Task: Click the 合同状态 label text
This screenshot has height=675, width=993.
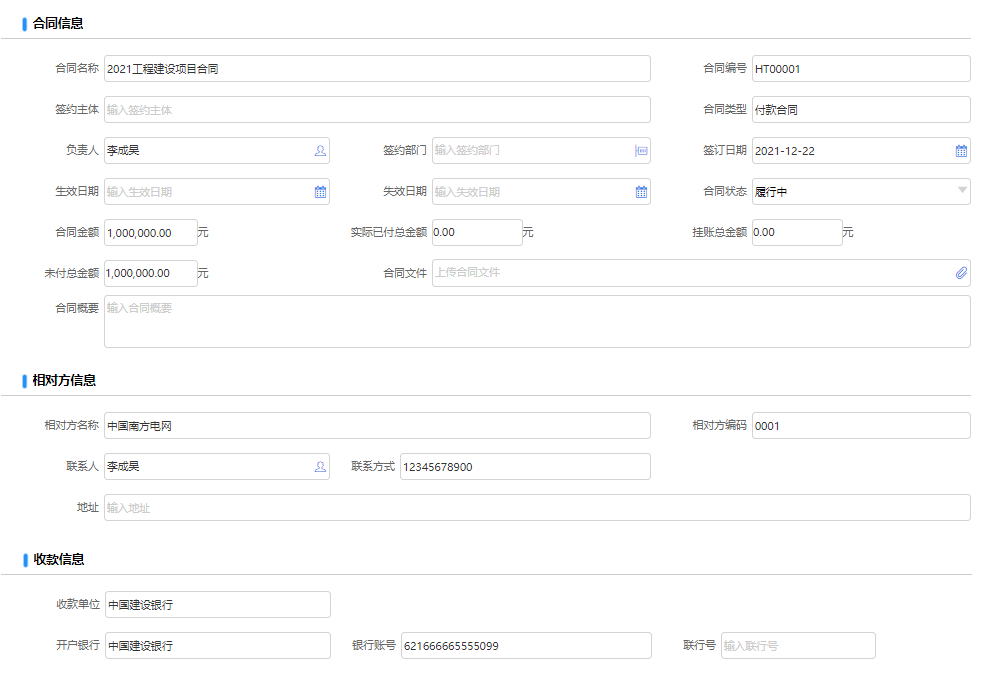Action: pyautogui.click(x=725, y=191)
